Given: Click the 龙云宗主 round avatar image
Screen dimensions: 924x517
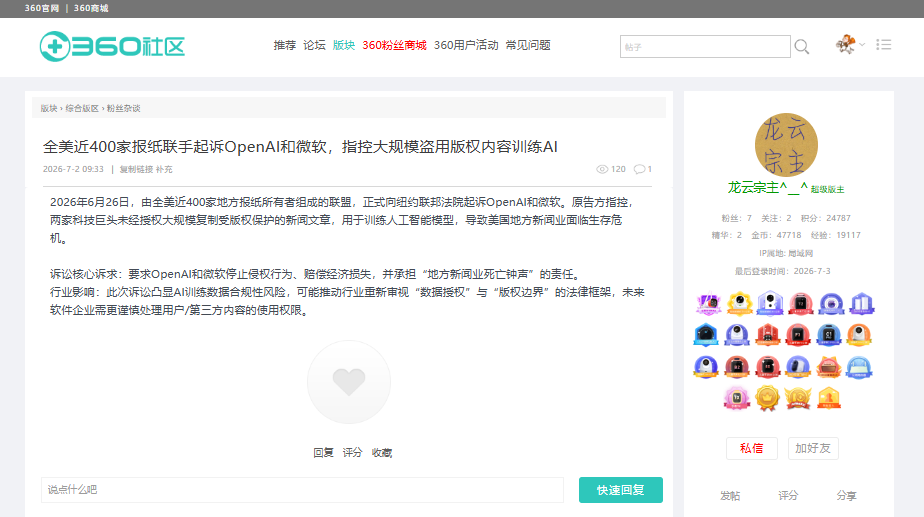Looking at the screenshot, I should [x=786, y=145].
